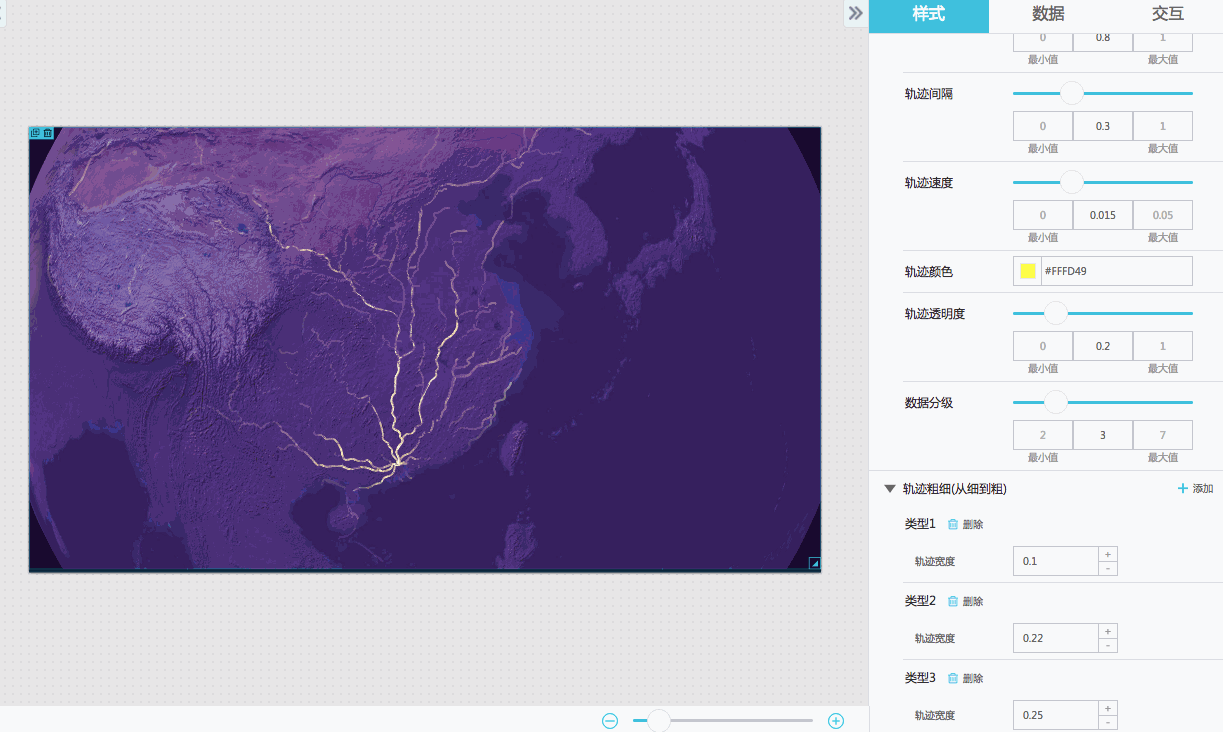The height and width of the screenshot is (732, 1223).
Task: Increase 类型2 轨迹宽度 with plus stepper
Action: click(x=1108, y=631)
